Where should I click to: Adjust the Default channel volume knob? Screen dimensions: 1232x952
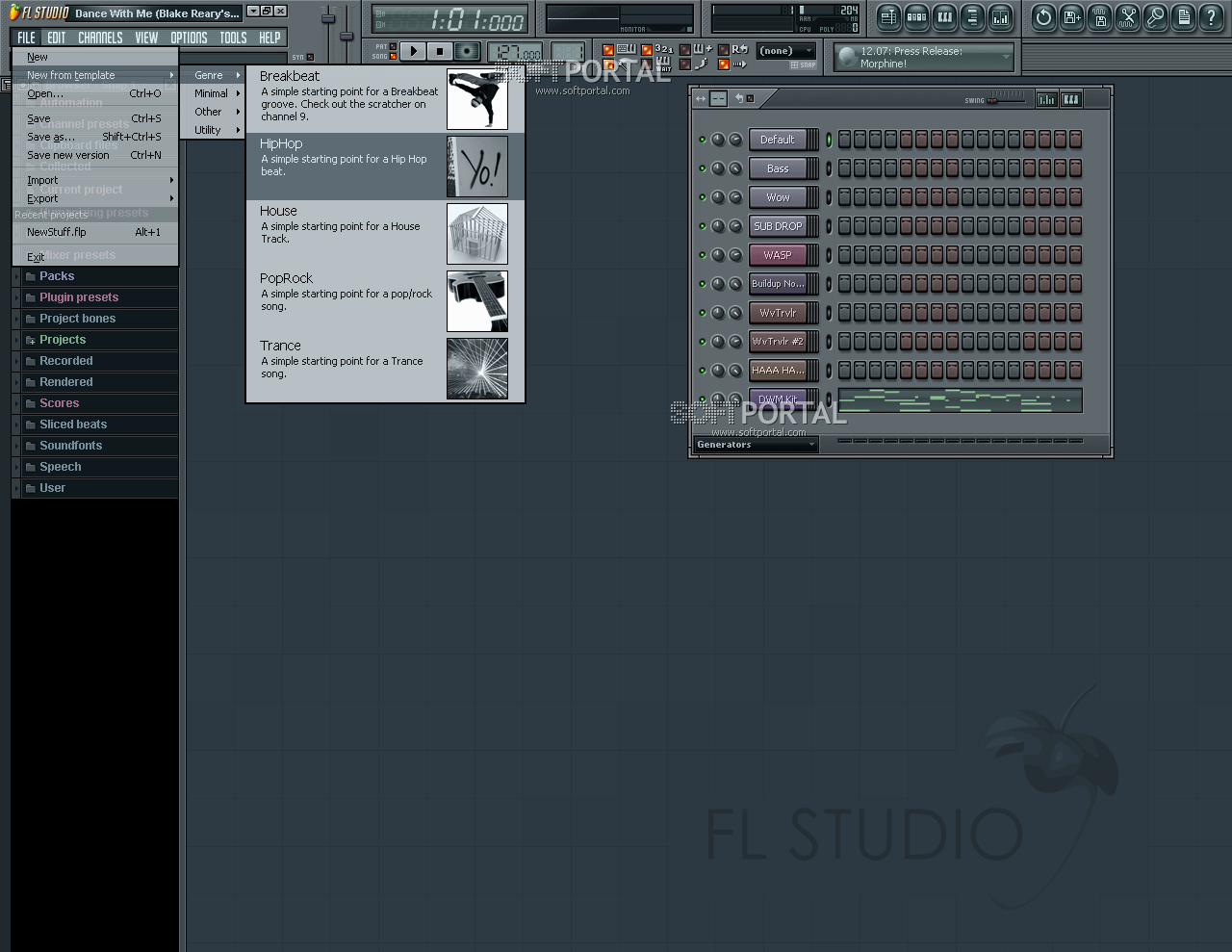pyautogui.click(x=735, y=140)
